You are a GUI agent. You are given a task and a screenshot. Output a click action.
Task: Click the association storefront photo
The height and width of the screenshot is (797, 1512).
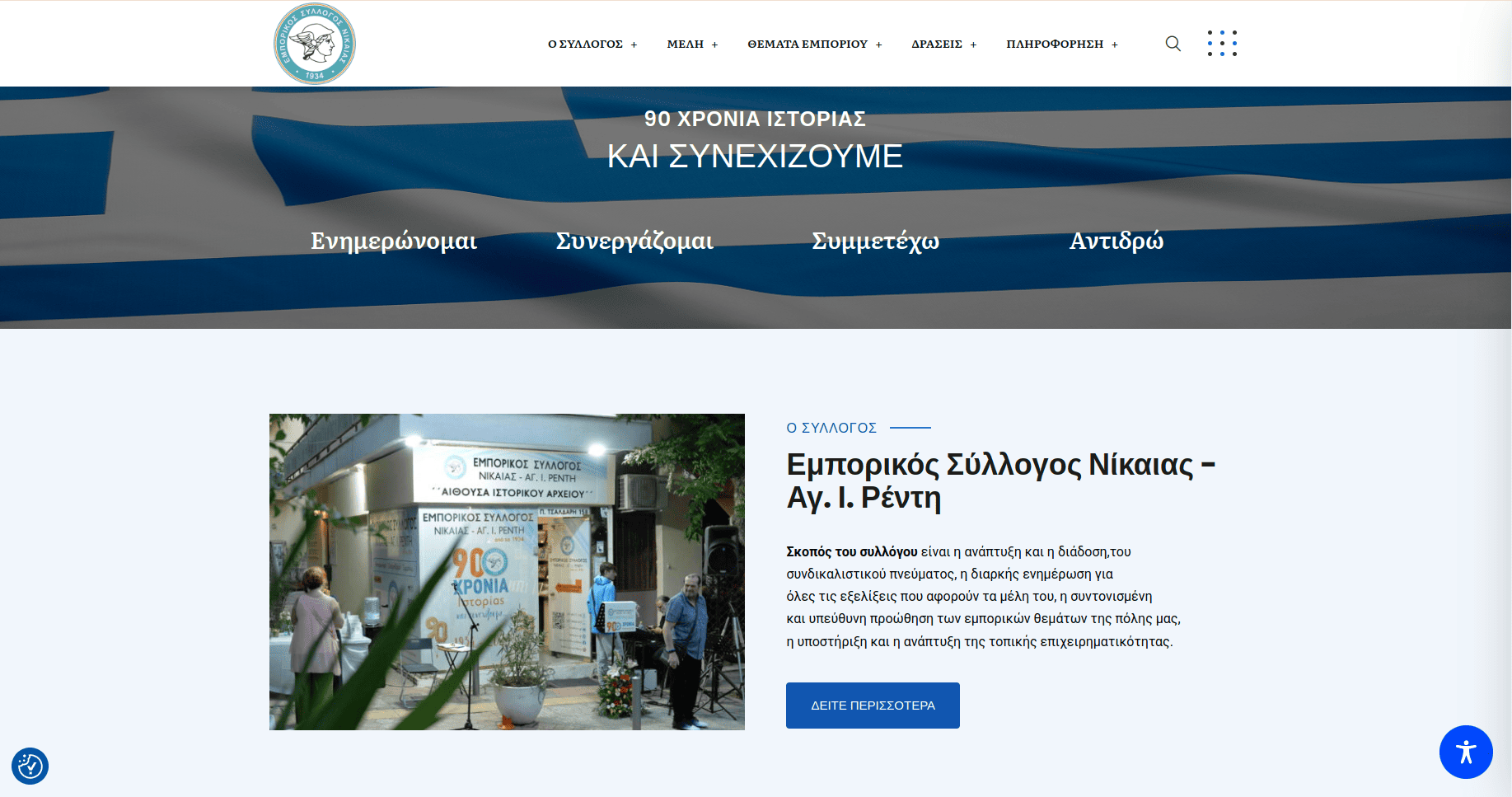(507, 572)
